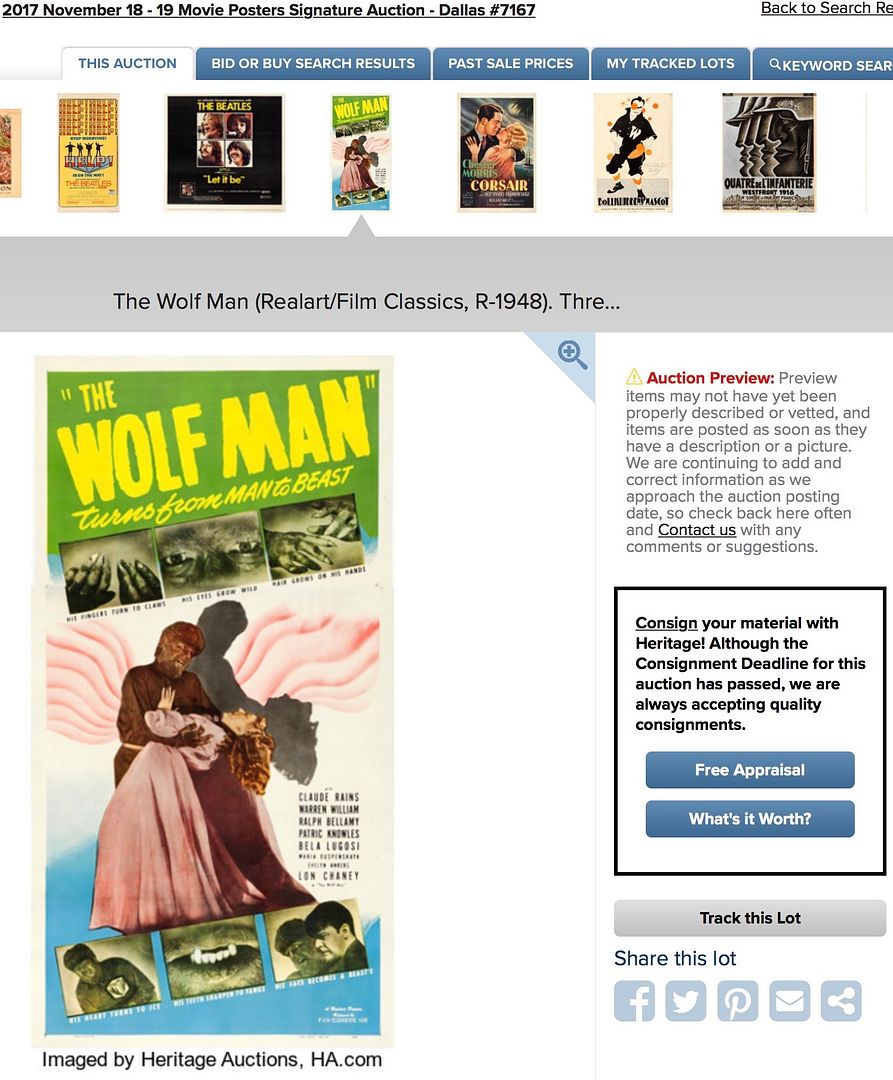Share this lot on Facebook

click(x=634, y=1001)
